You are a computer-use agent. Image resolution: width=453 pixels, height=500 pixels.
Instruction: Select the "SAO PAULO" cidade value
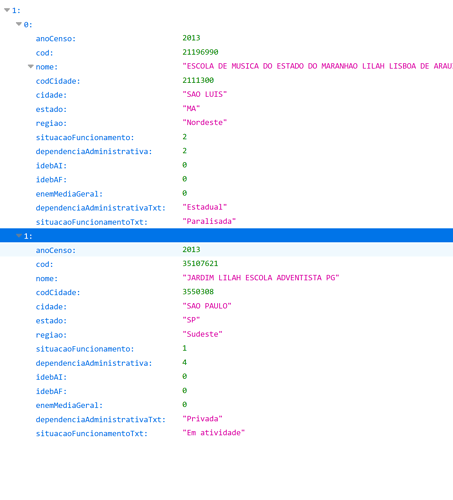coord(207,306)
